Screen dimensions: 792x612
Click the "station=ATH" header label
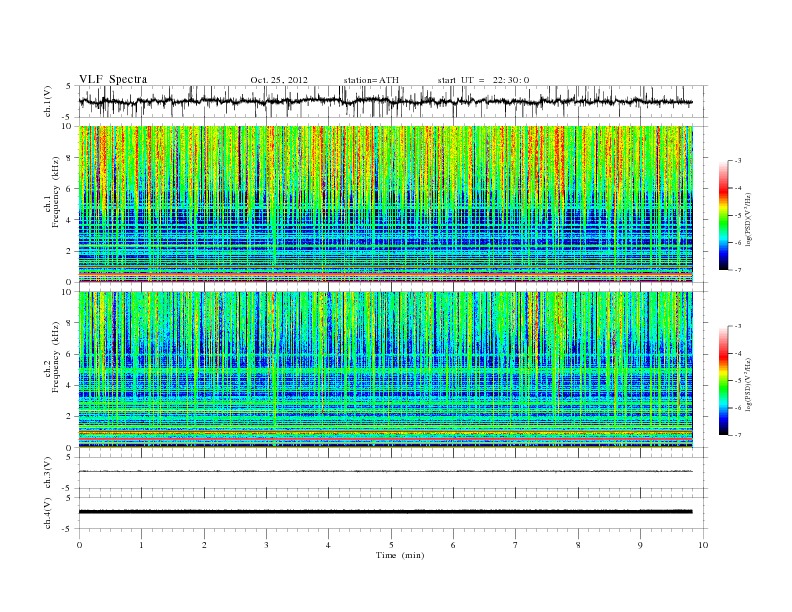click(371, 80)
